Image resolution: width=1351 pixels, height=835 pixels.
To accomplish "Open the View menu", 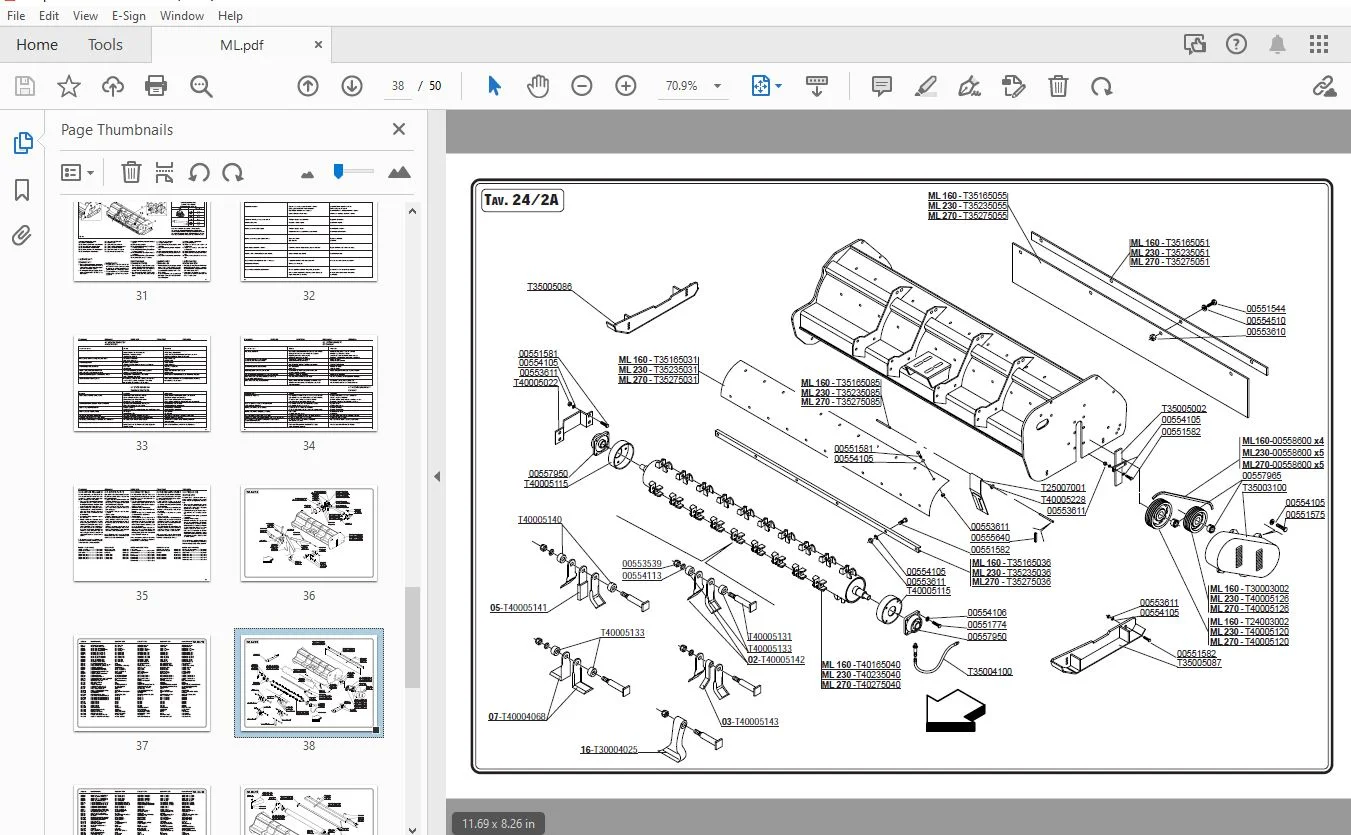I will pyautogui.click(x=86, y=16).
